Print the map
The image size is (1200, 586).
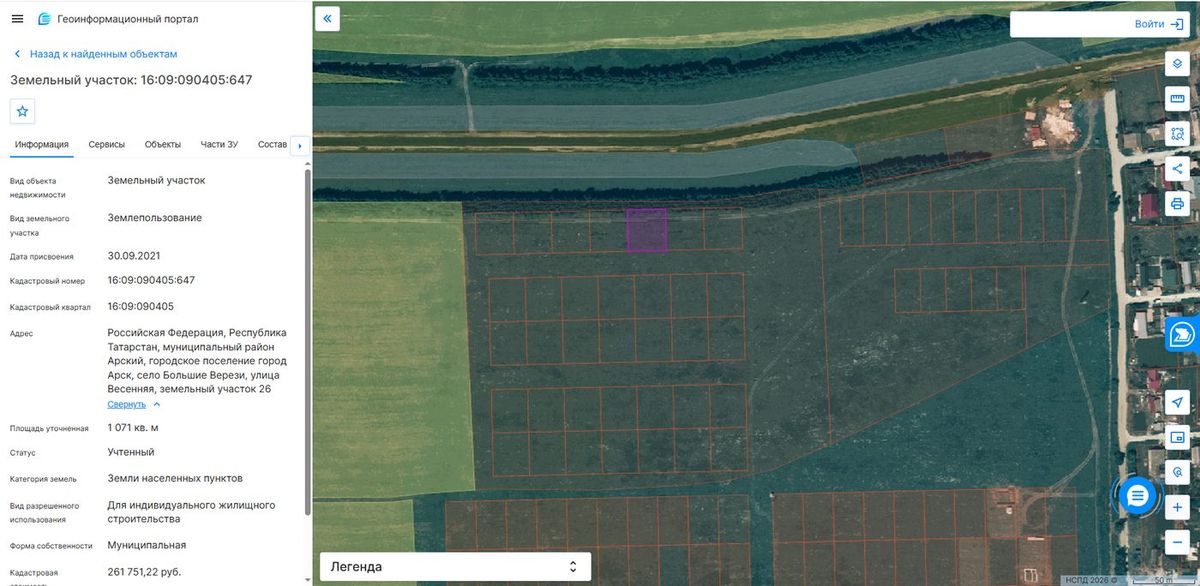(x=1177, y=204)
